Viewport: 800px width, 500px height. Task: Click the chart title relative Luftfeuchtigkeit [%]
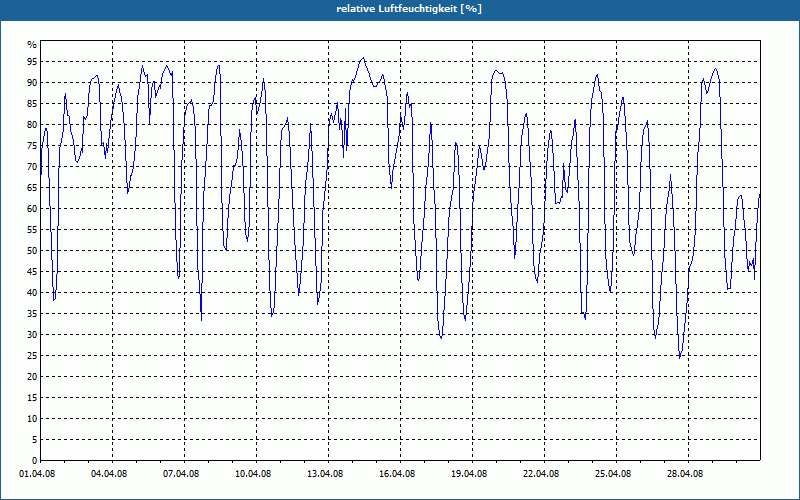coord(409,9)
